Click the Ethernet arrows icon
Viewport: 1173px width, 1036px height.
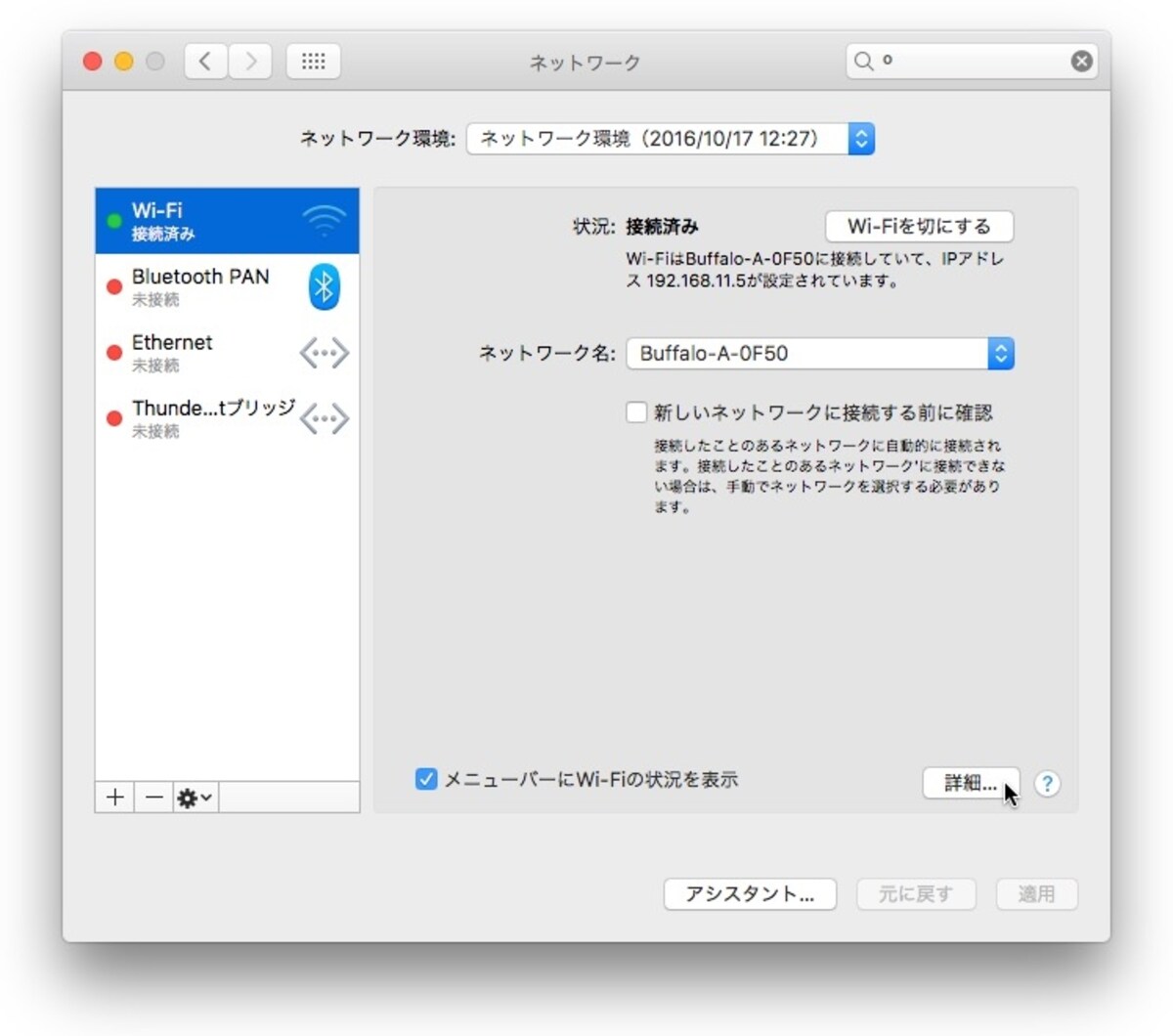pyautogui.click(x=325, y=353)
